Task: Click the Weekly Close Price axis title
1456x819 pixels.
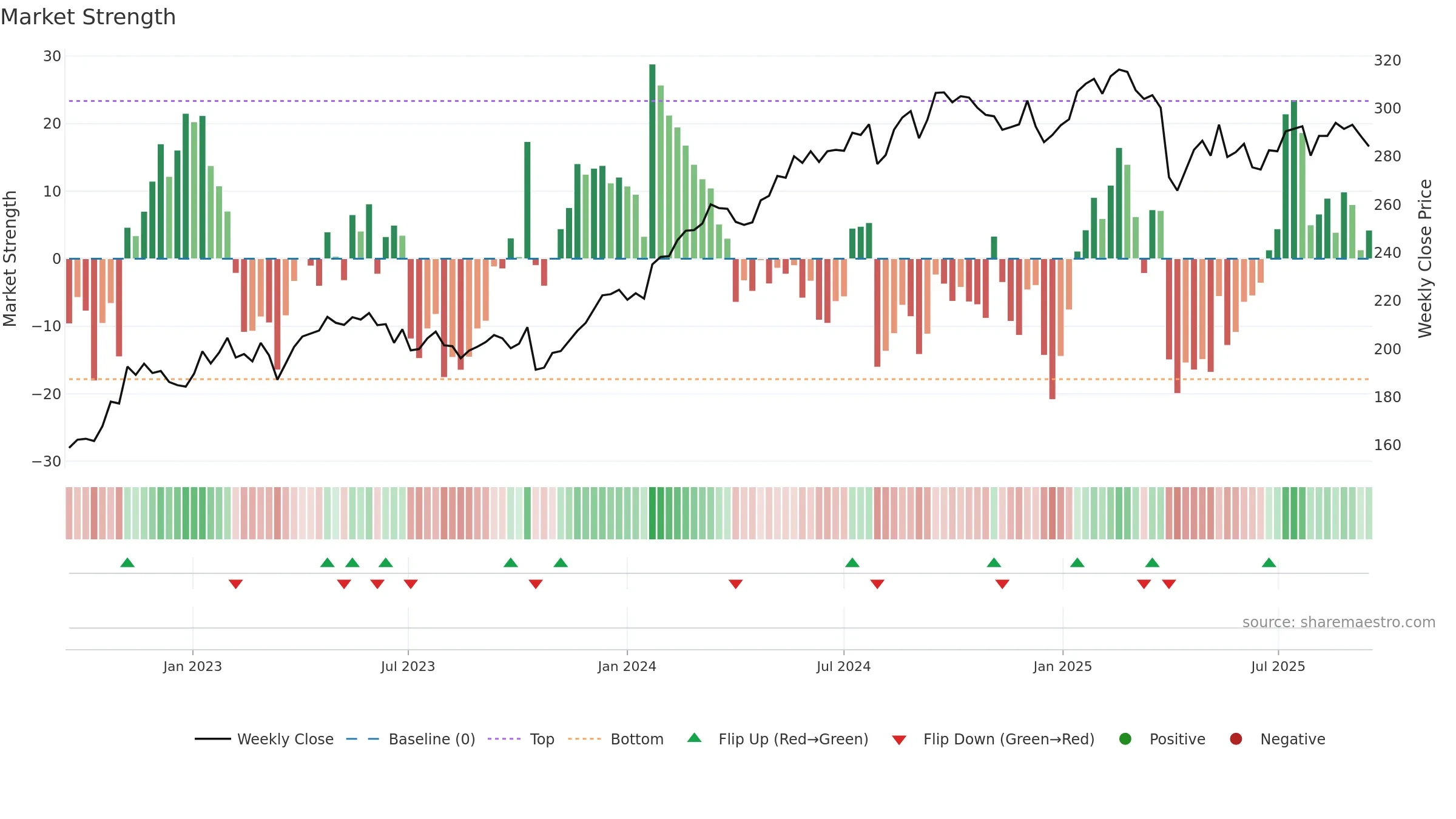Action: pyautogui.click(x=1425, y=258)
